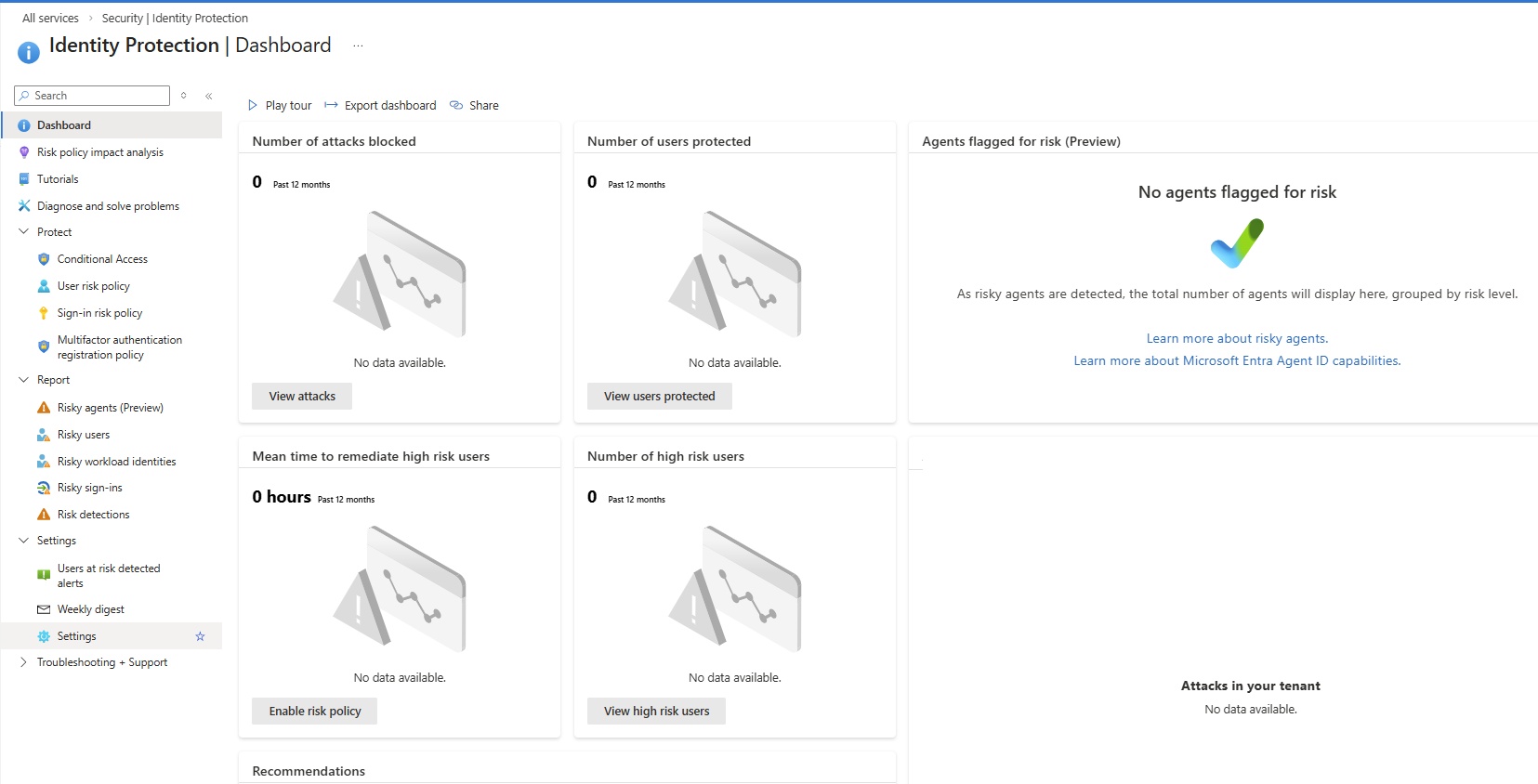The height and width of the screenshot is (784, 1538).
Task: Open the Risky users report
Action: tap(84, 435)
